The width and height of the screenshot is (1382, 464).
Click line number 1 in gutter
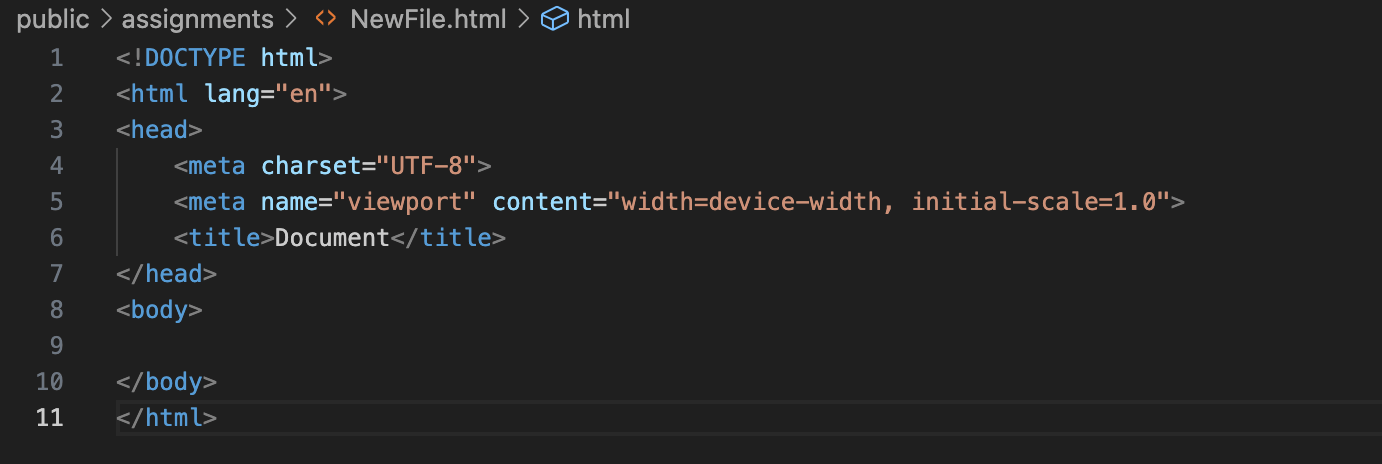coord(57,58)
